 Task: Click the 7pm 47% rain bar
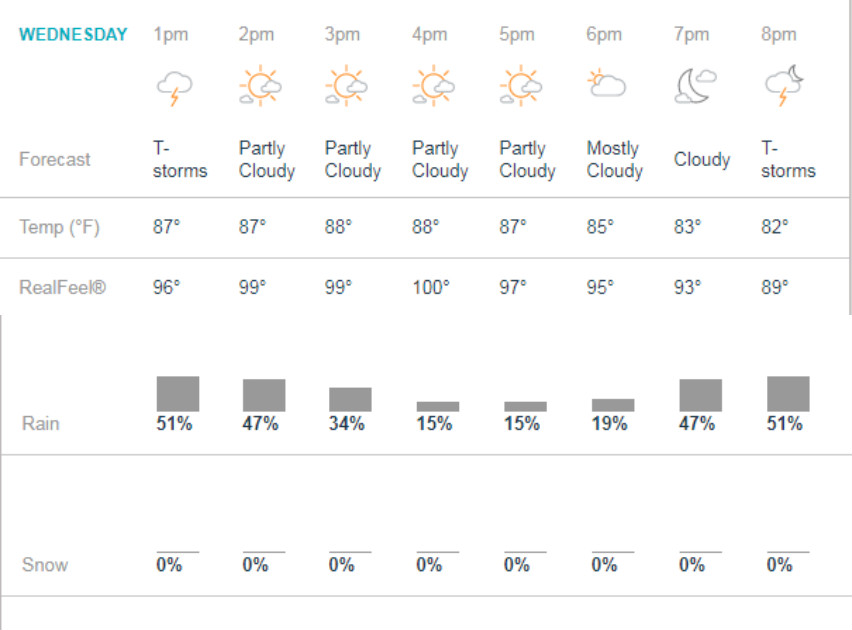point(701,395)
